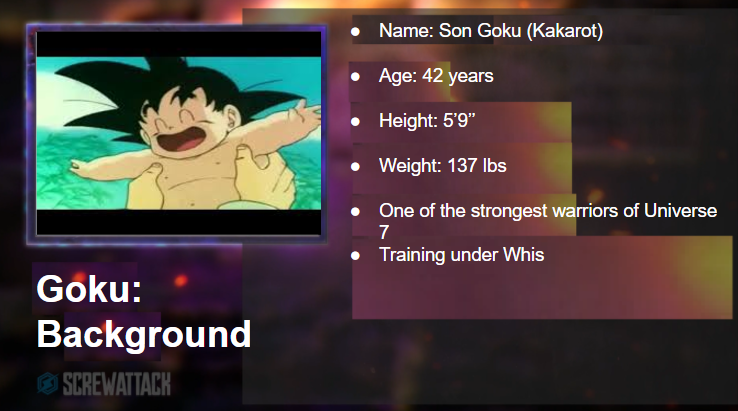
Task: Click the 'Goku:' title word
Action: click(89, 289)
